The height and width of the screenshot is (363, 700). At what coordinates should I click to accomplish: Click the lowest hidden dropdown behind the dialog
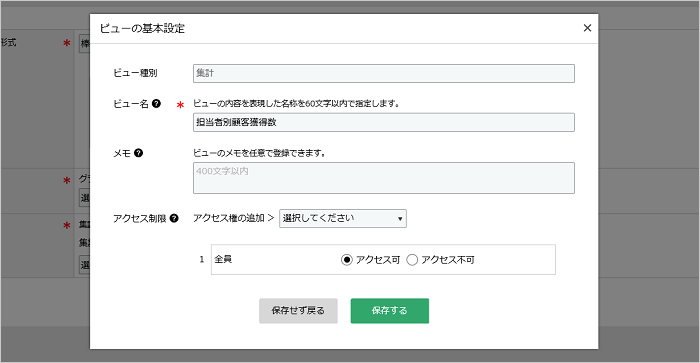tap(84, 265)
